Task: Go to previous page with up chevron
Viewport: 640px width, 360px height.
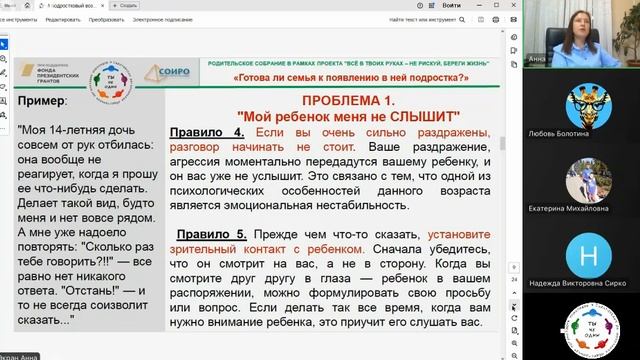Action: (x=514, y=293)
